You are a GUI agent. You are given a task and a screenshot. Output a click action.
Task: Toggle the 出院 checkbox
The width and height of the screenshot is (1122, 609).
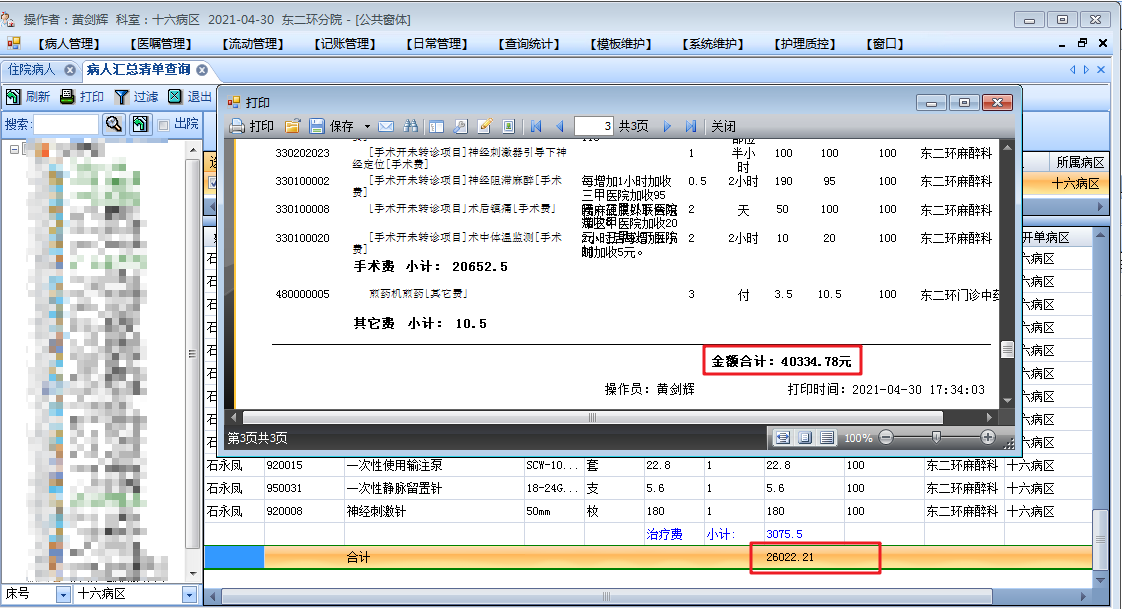163,125
